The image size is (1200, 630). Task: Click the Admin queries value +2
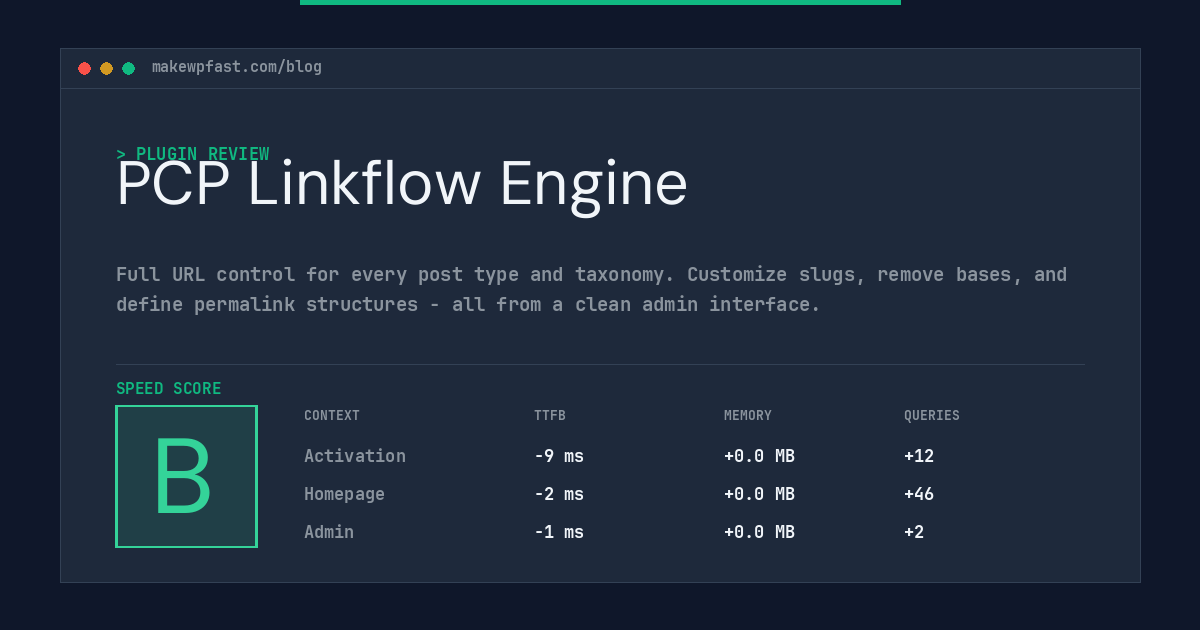914,532
